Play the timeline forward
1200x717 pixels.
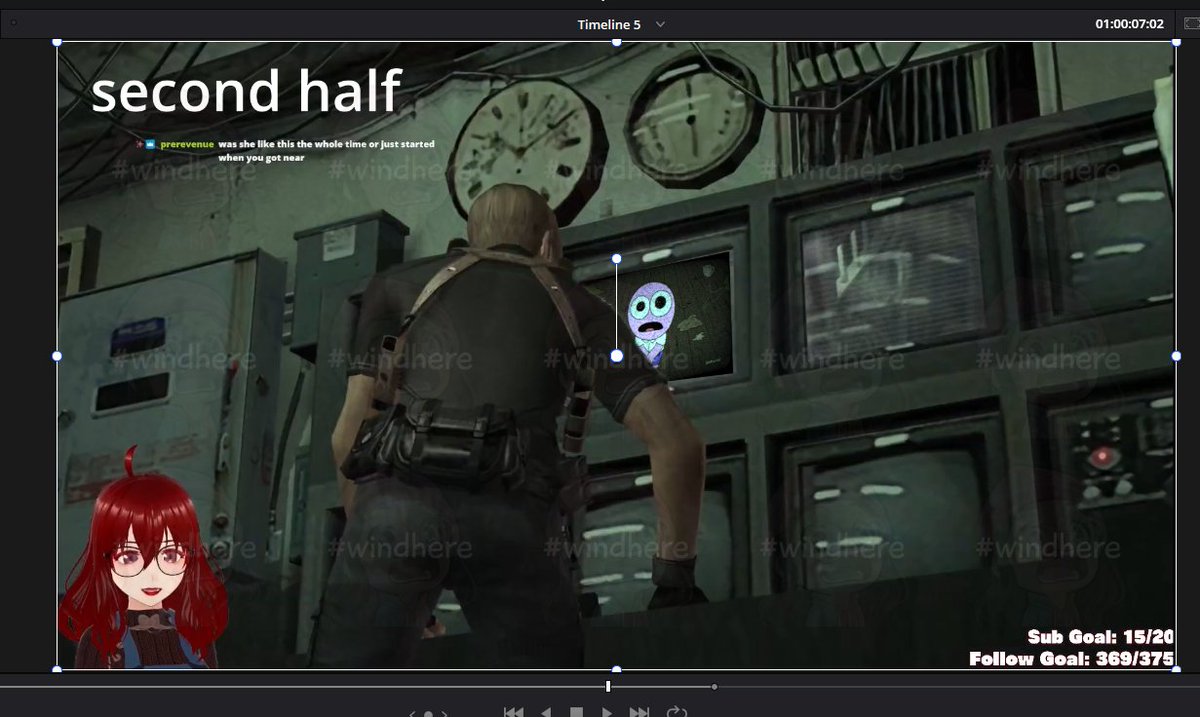pyautogui.click(x=606, y=712)
